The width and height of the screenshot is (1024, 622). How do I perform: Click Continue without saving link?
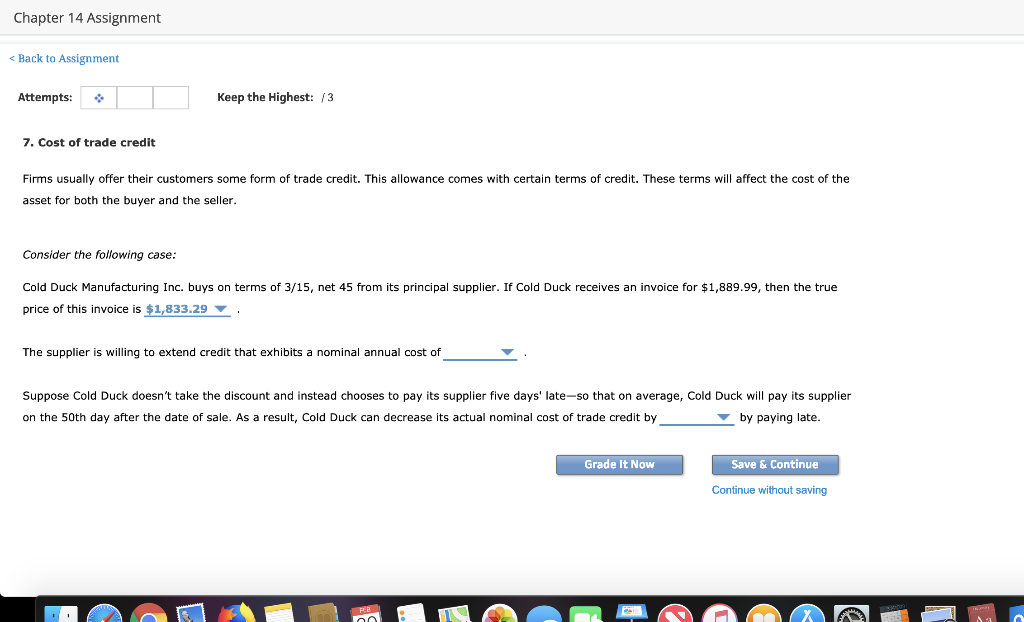tap(769, 490)
